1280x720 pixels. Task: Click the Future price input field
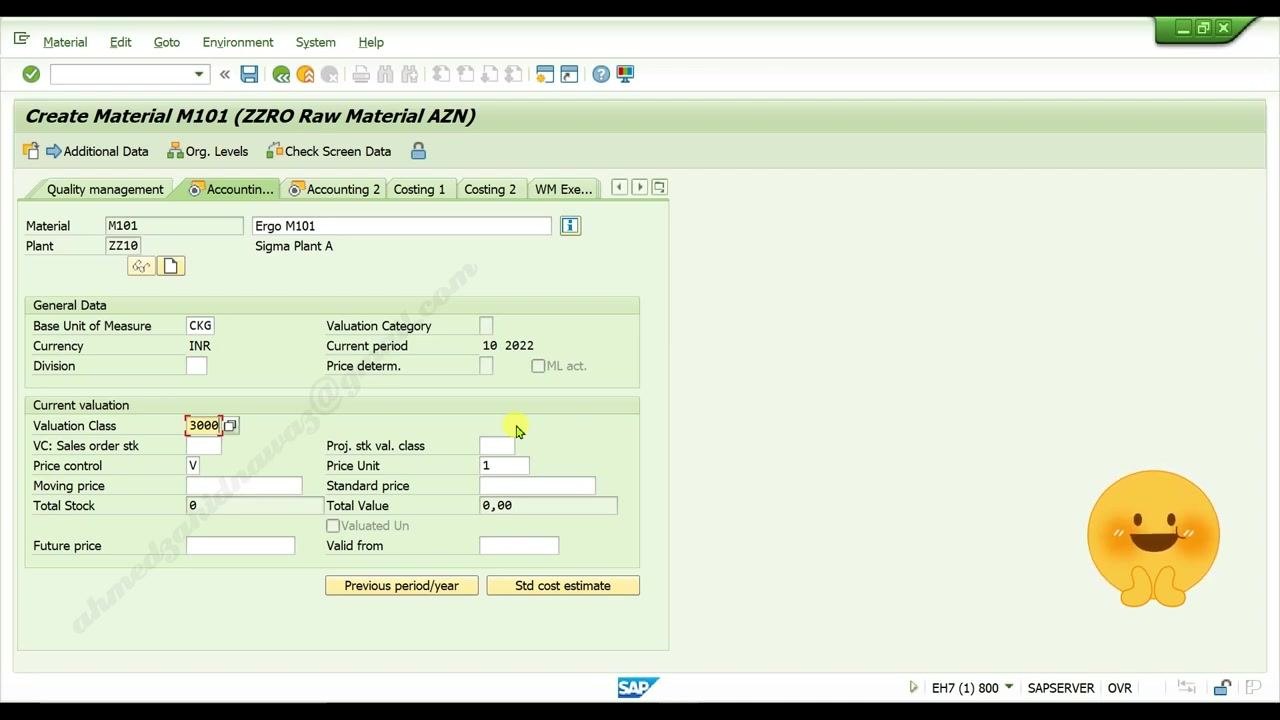(x=240, y=546)
